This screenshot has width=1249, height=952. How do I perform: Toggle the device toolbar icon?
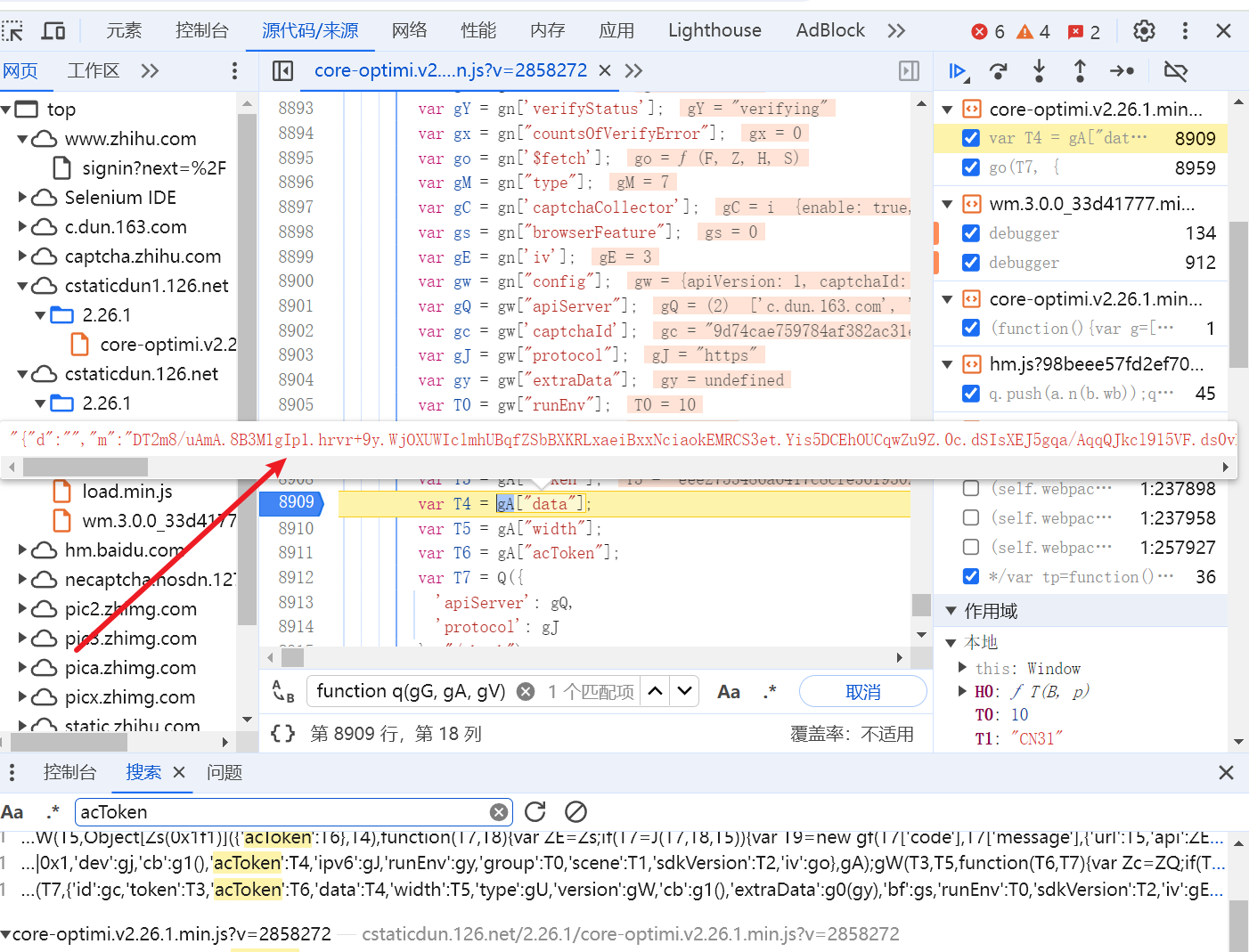pyautogui.click(x=53, y=31)
